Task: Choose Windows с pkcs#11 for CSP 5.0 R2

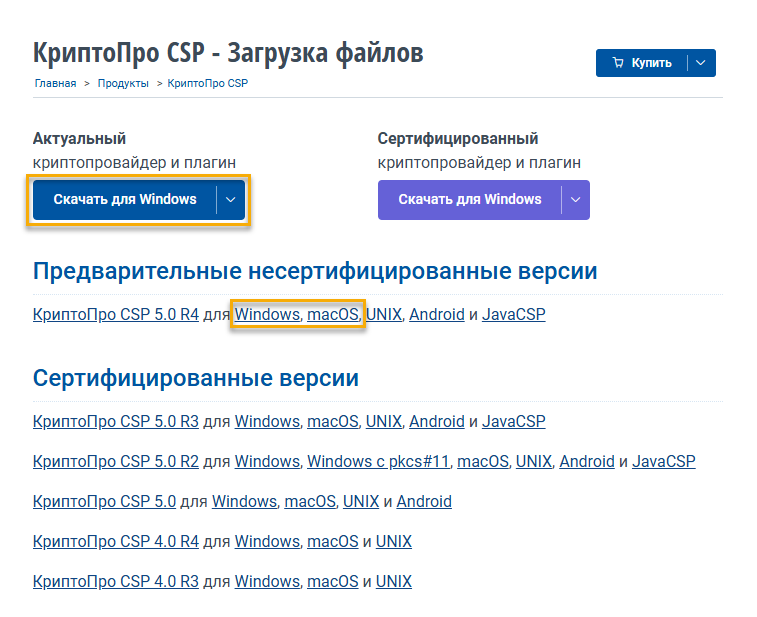Action: [378, 461]
